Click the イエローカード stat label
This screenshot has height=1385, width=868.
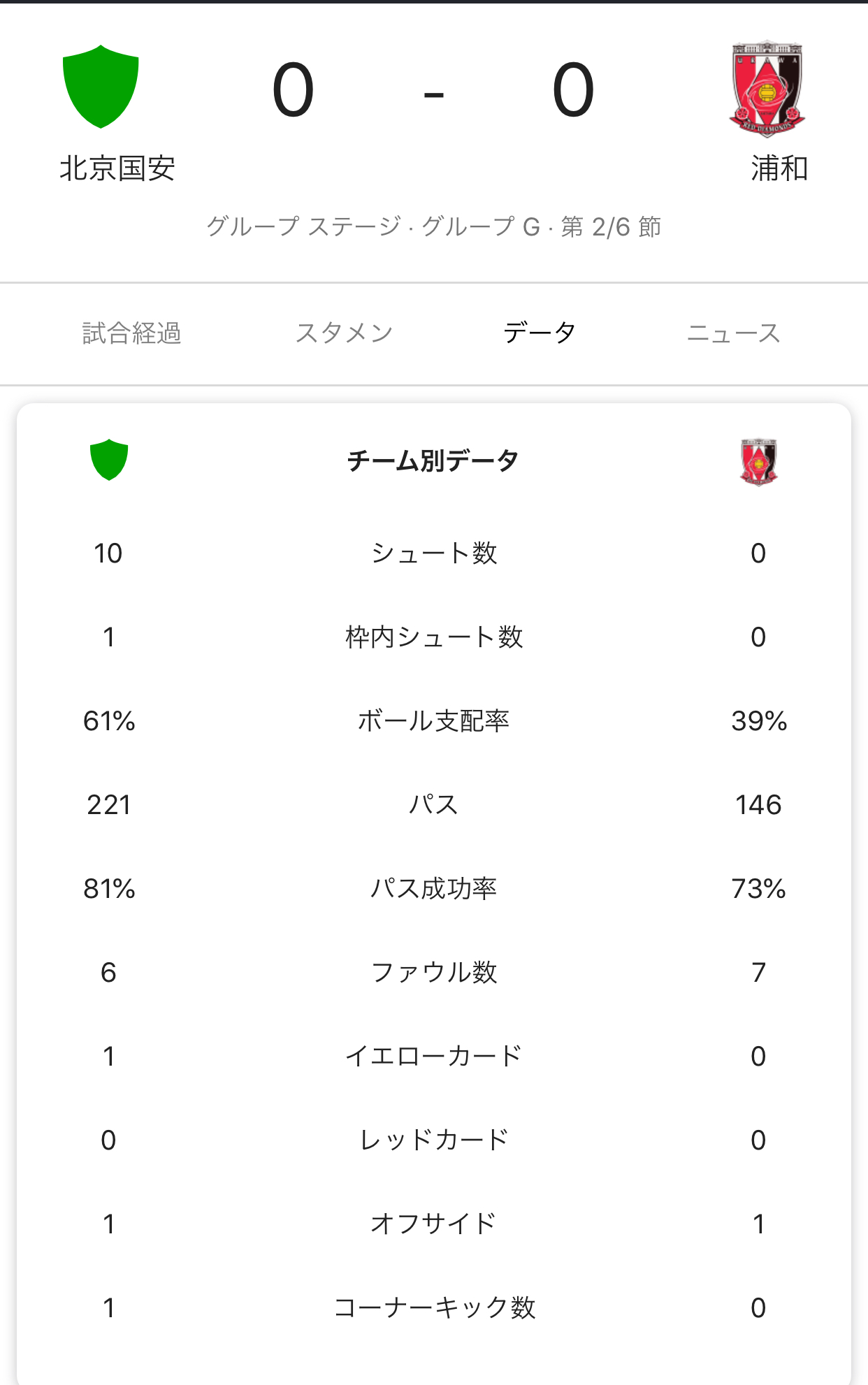tap(433, 1056)
